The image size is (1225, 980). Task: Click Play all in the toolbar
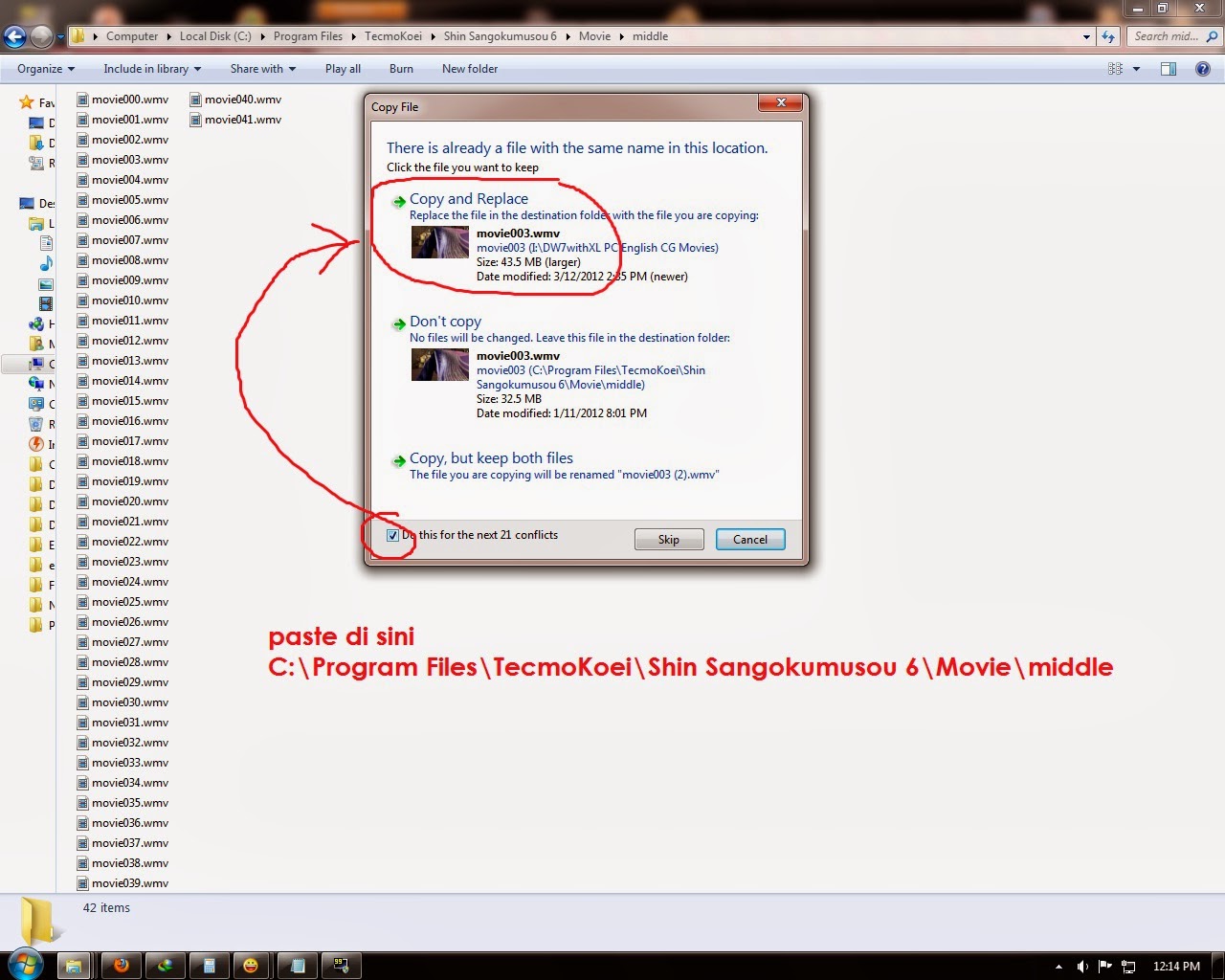click(x=343, y=69)
